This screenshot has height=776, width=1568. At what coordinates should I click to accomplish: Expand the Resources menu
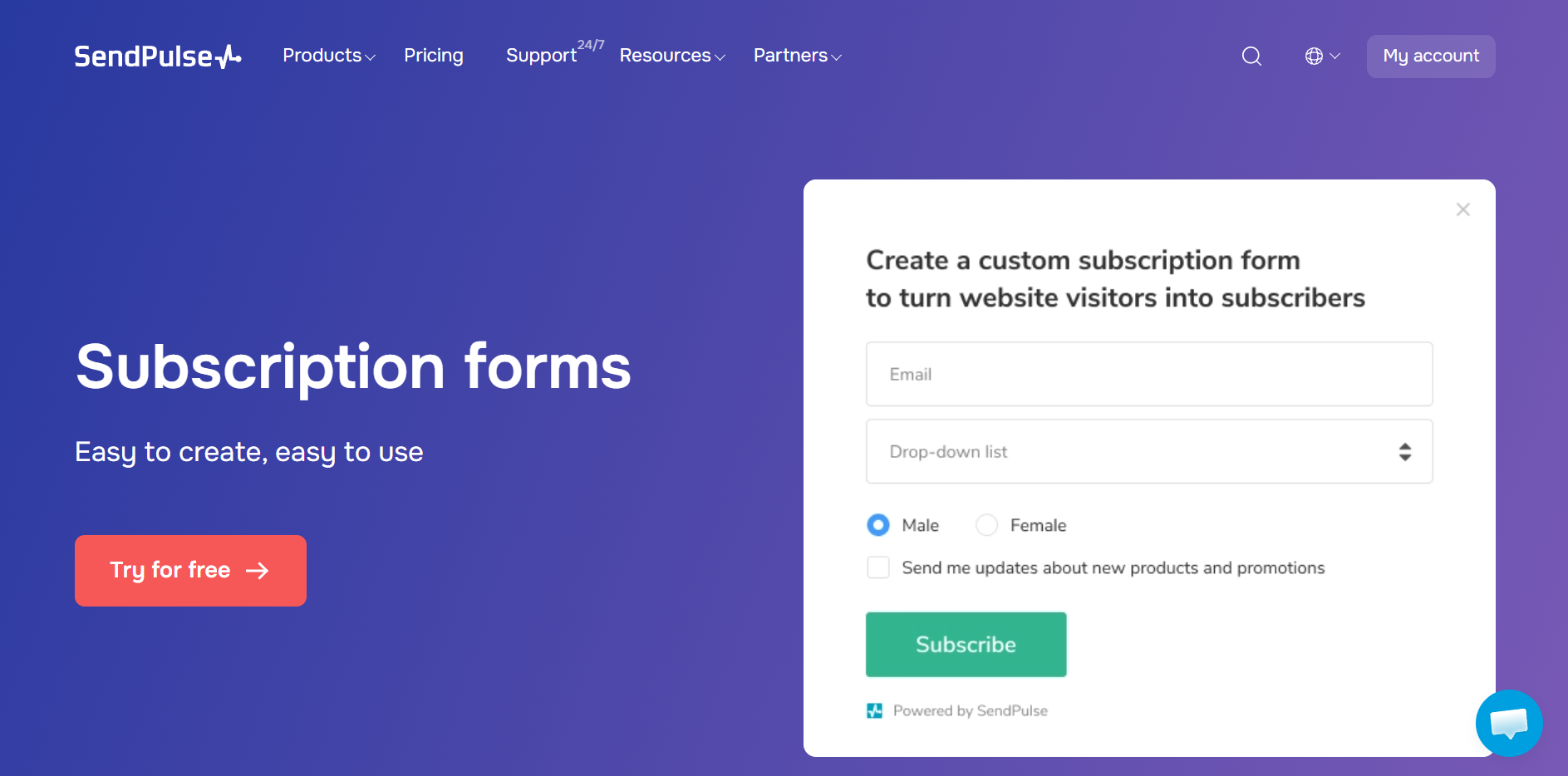pyautogui.click(x=672, y=56)
